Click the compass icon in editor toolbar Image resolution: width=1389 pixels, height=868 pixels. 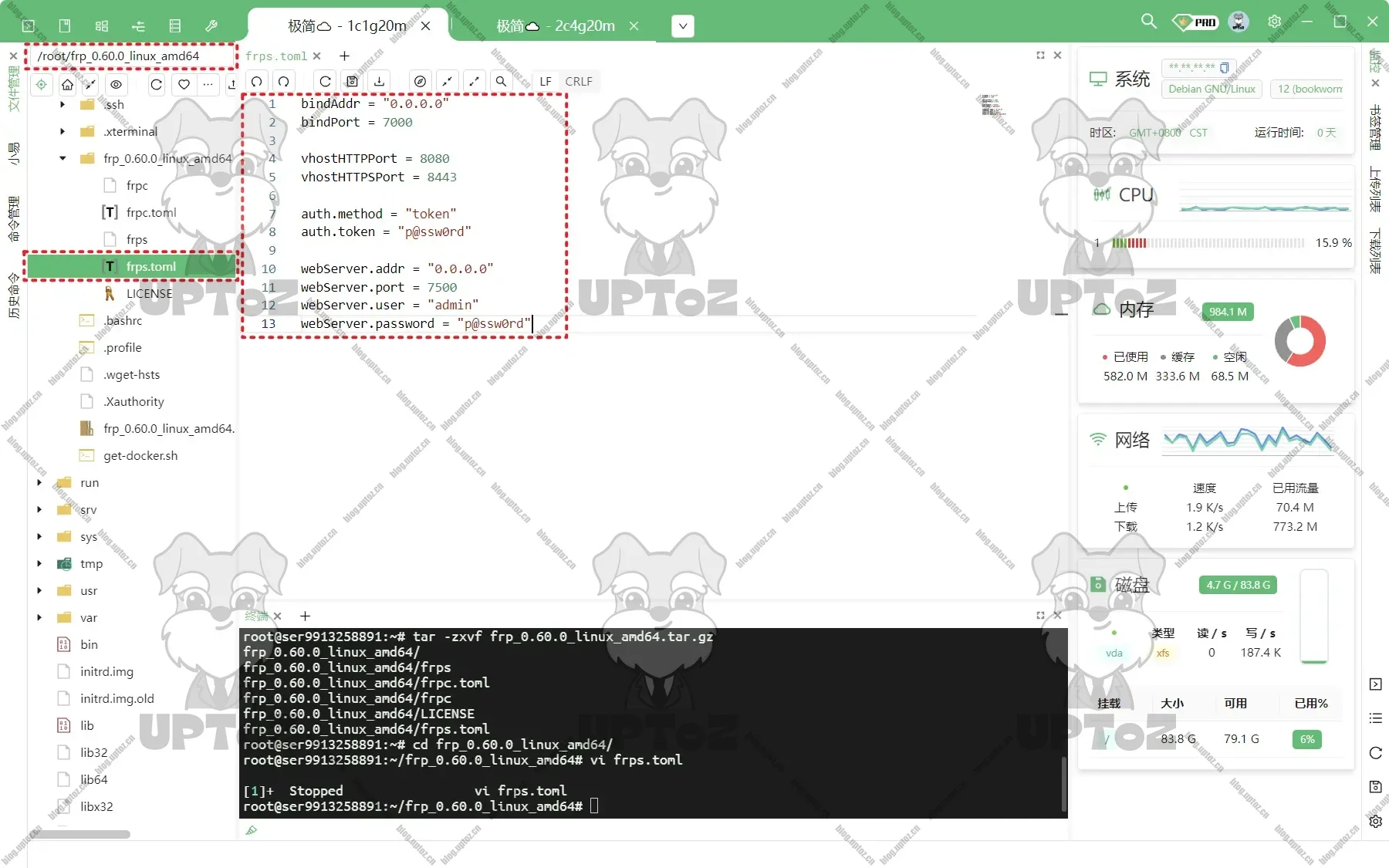click(420, 81)
